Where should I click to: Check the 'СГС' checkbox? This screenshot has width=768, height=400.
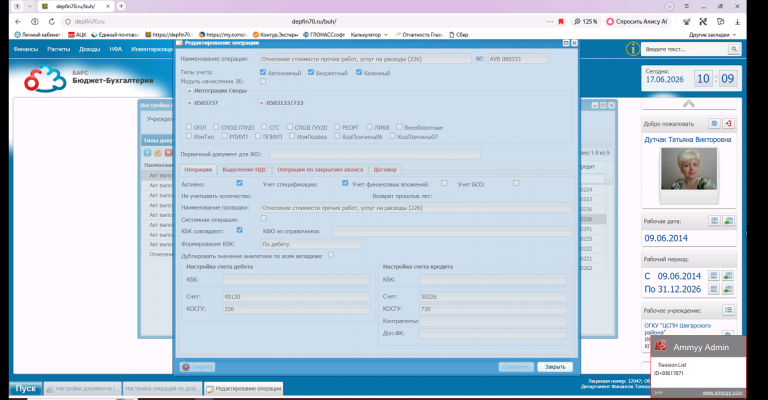[264, 127]
